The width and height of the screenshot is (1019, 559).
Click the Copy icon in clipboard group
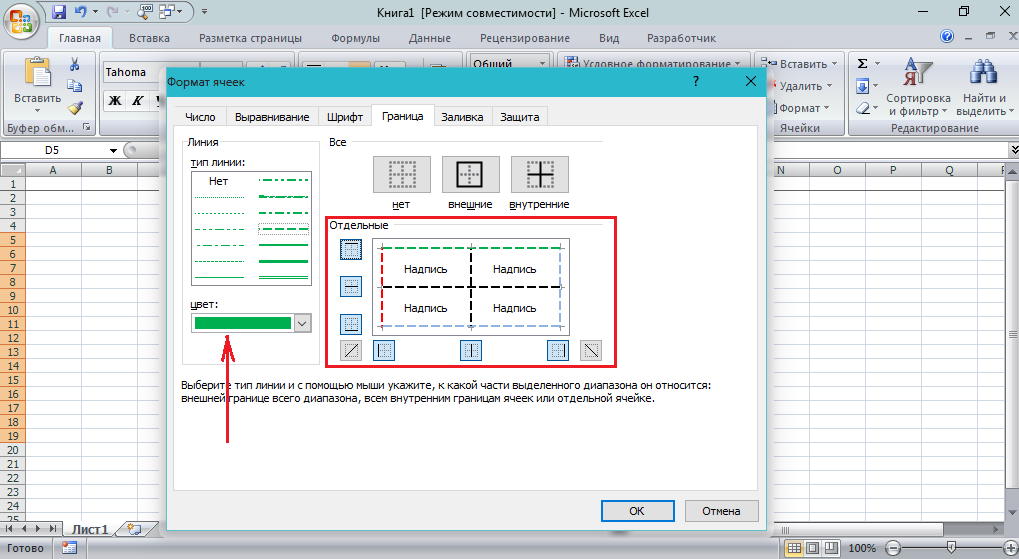(x=75, y=86)
